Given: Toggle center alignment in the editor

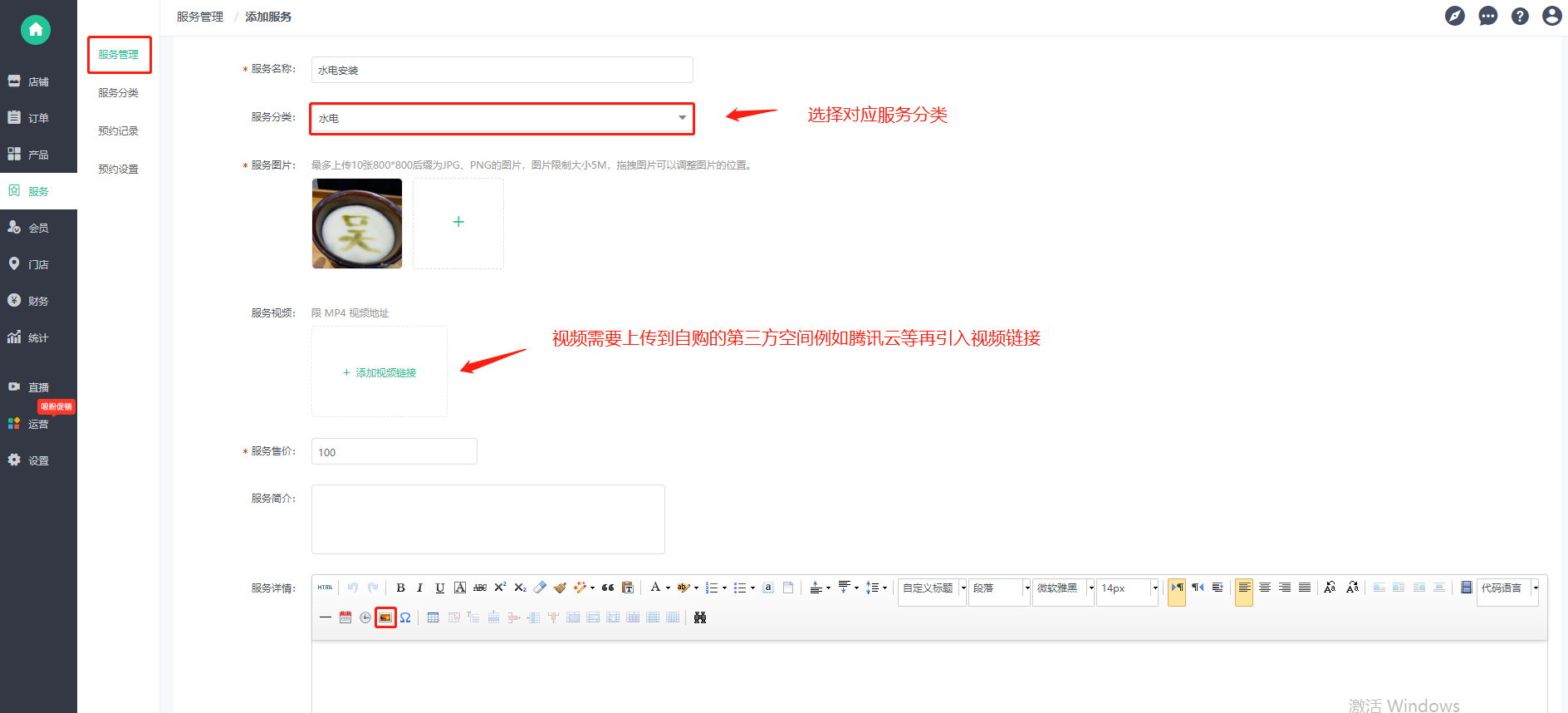Looking at the screenshot, I should pyautogui.click(x=1264, y=588).
